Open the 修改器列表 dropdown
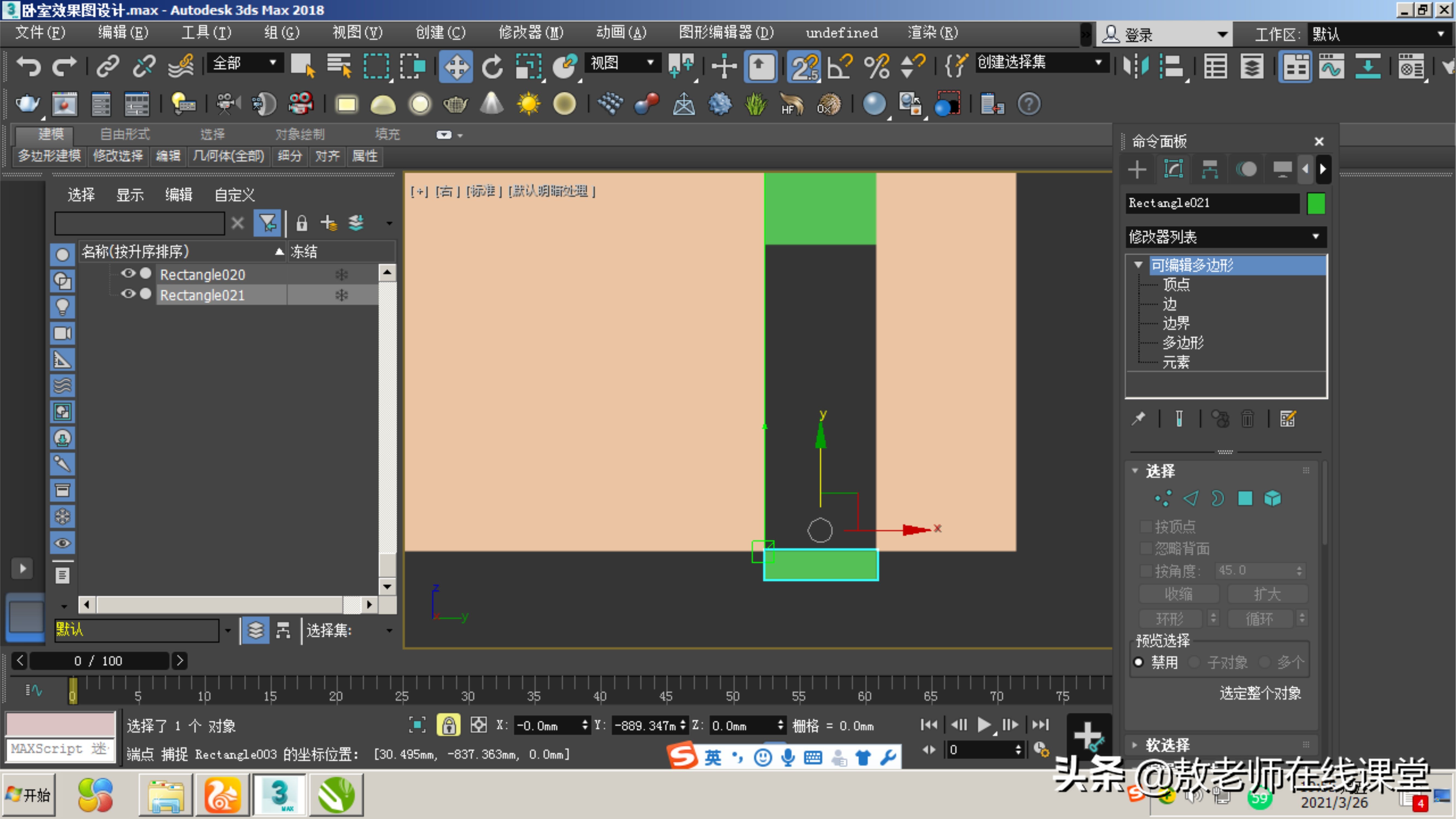Screen dimensions: 1456x819 (x=1315, y=237)
